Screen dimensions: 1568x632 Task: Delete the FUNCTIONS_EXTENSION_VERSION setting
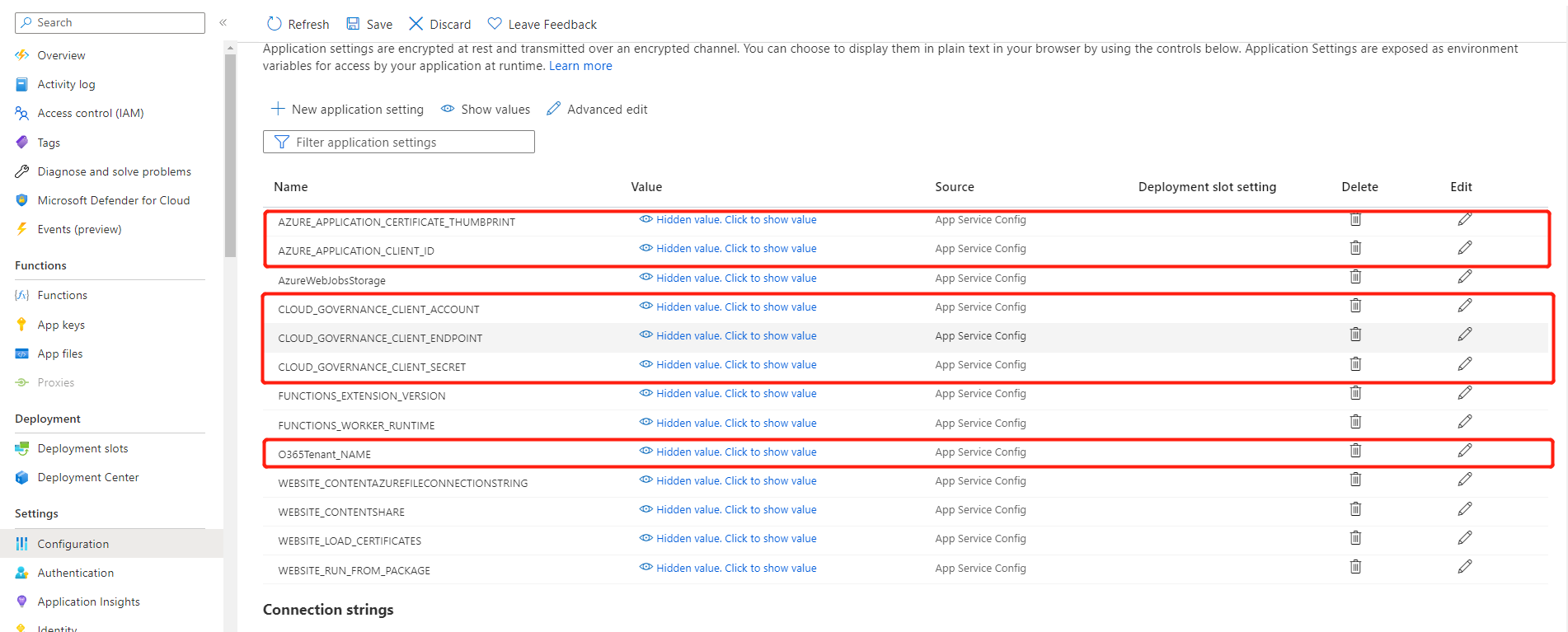[1355, 393]
